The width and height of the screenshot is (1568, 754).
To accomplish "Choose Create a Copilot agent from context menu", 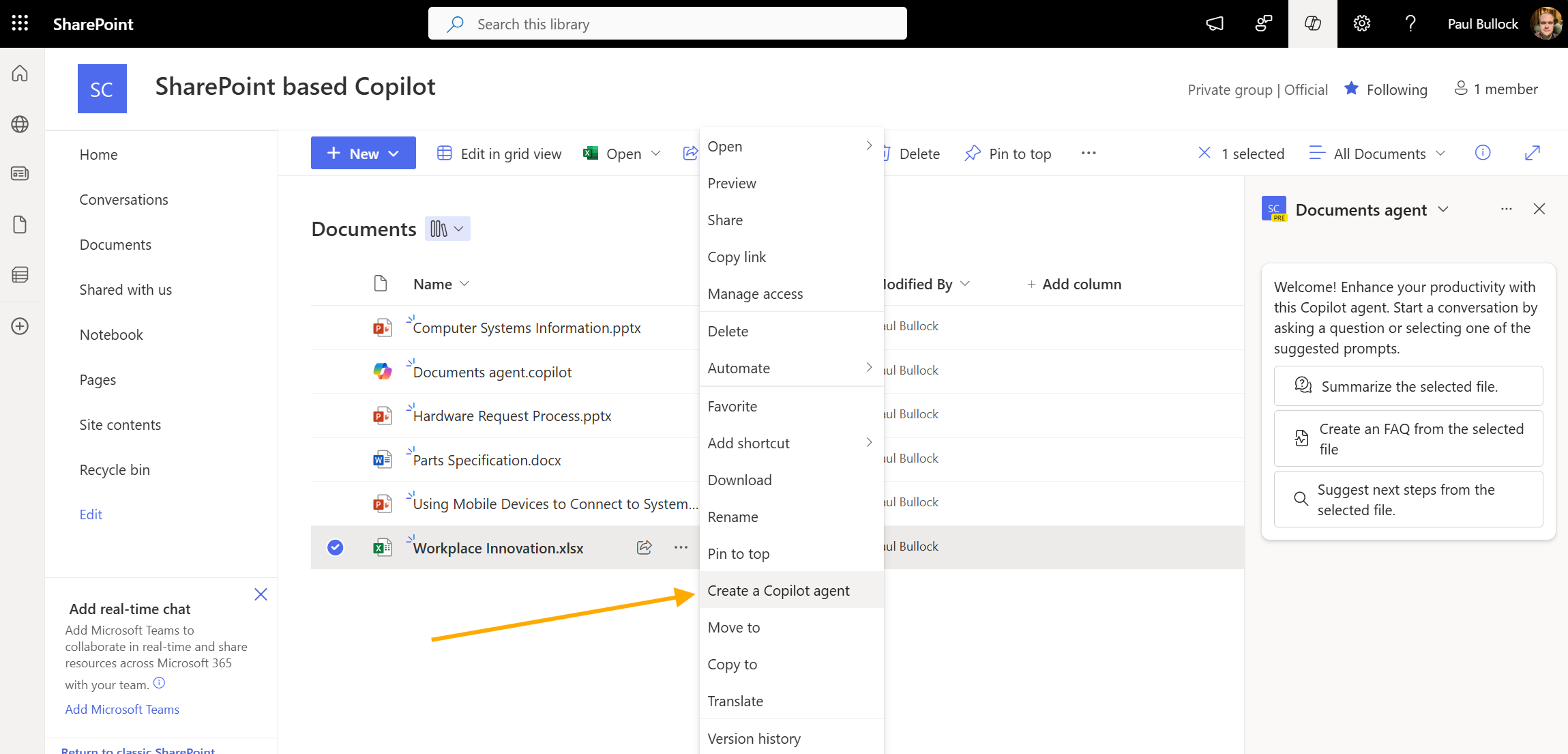I will pos(779,590).
